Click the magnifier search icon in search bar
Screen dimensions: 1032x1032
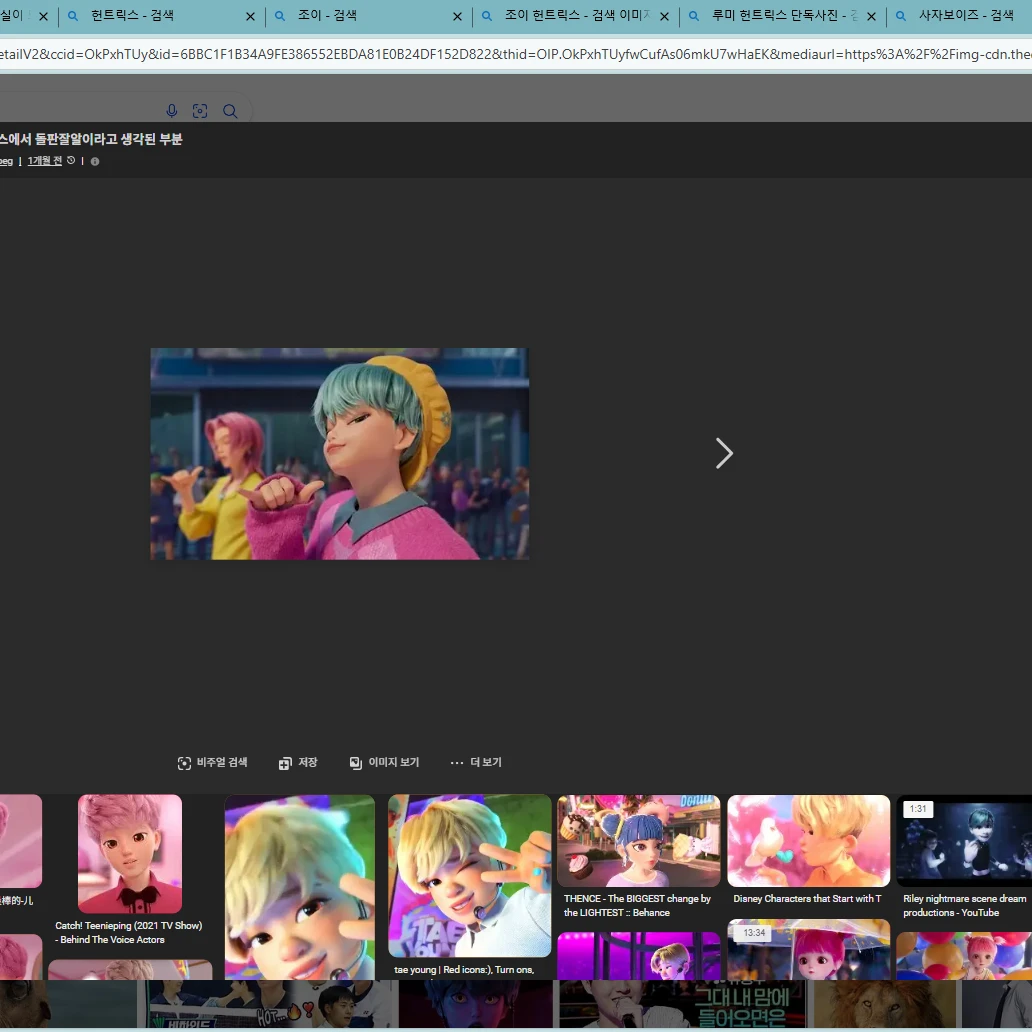(230, 111)
